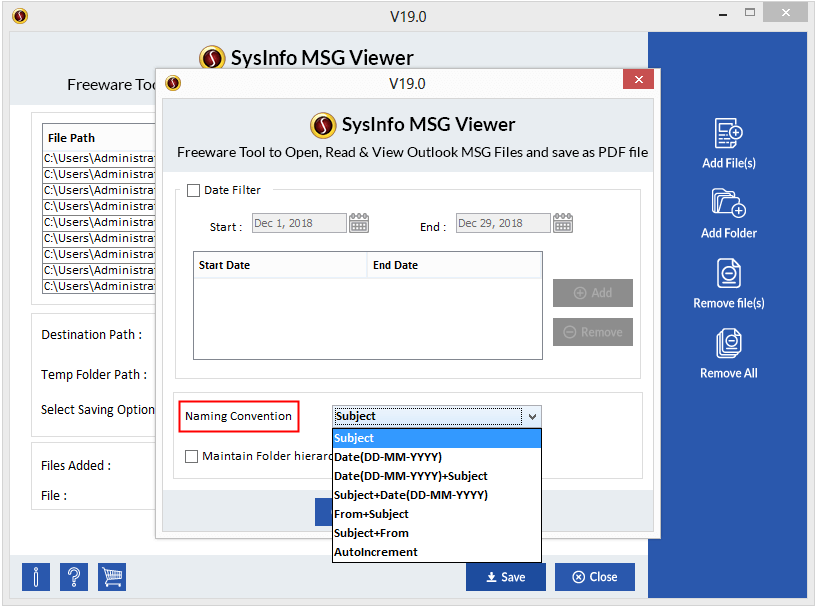
Task: Check Maintain Folder hierarchy option
Action: (x=191, y=457)
